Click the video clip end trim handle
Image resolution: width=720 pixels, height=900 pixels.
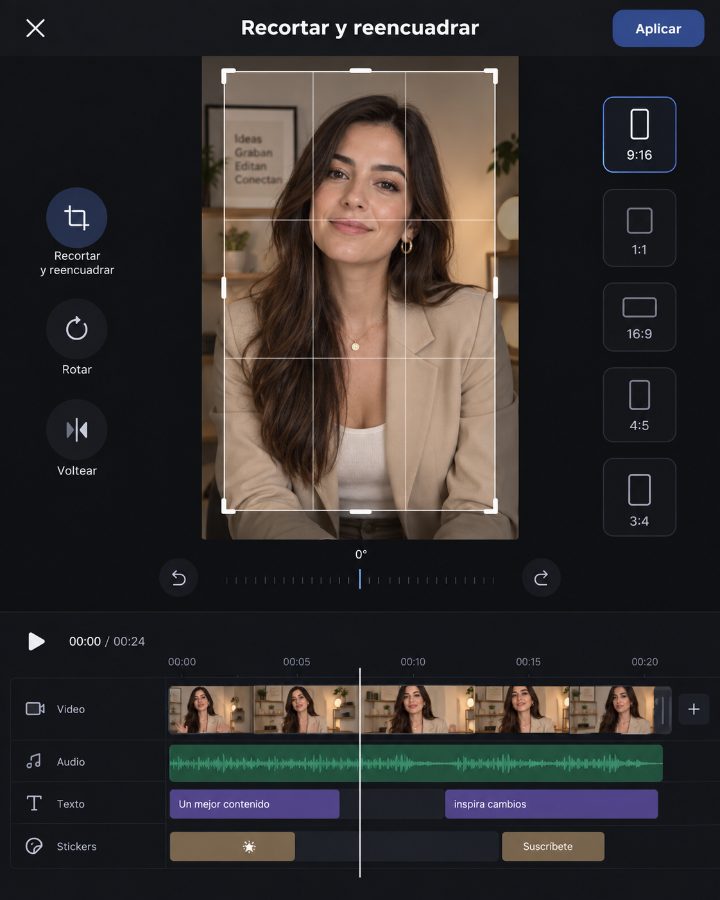pyautogui.click(x=663, y=710)
